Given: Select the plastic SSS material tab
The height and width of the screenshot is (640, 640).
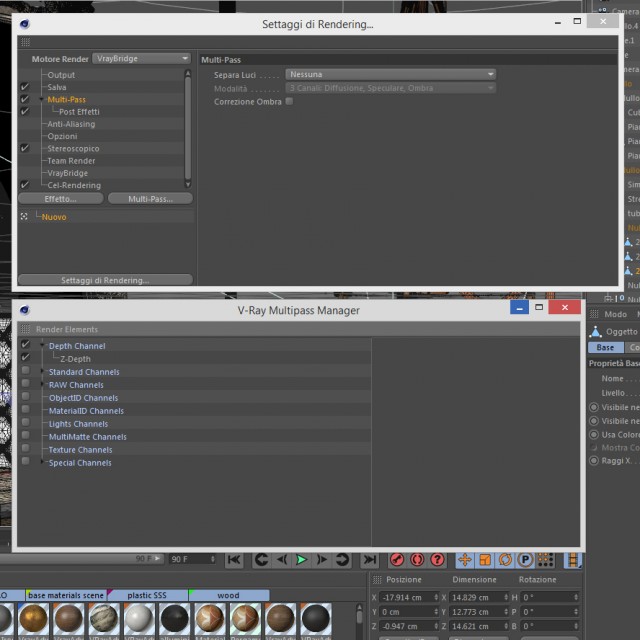Looking at the screenshot, I should [147, 595].
